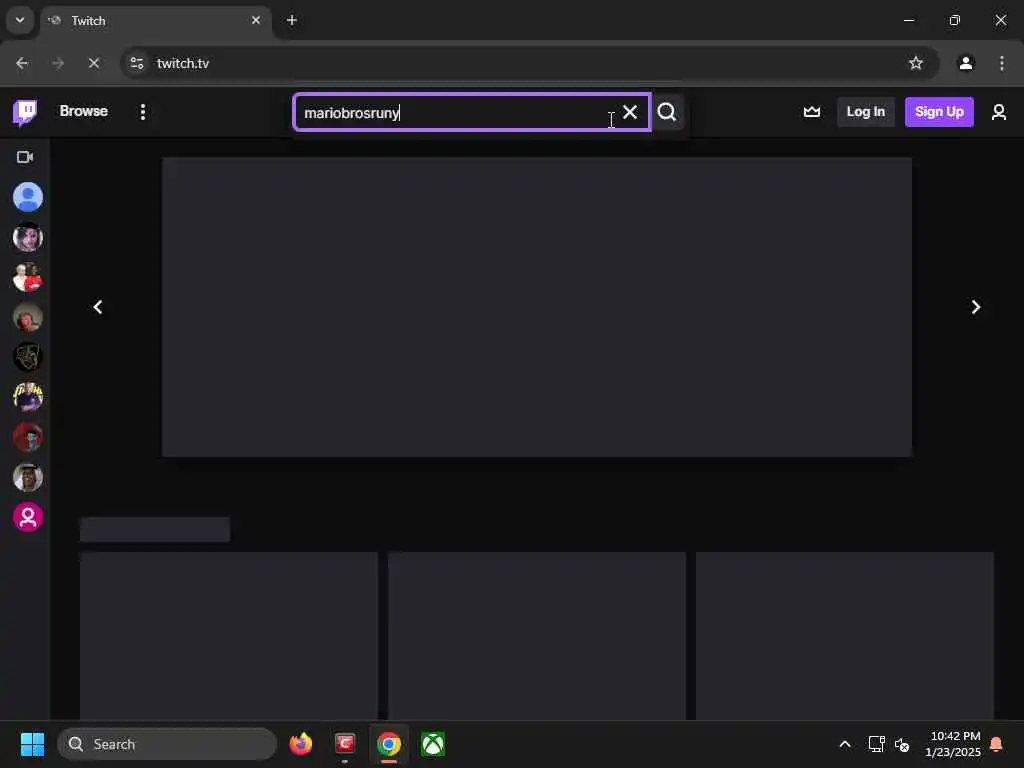Expand sidebar via camera icon

25,157
